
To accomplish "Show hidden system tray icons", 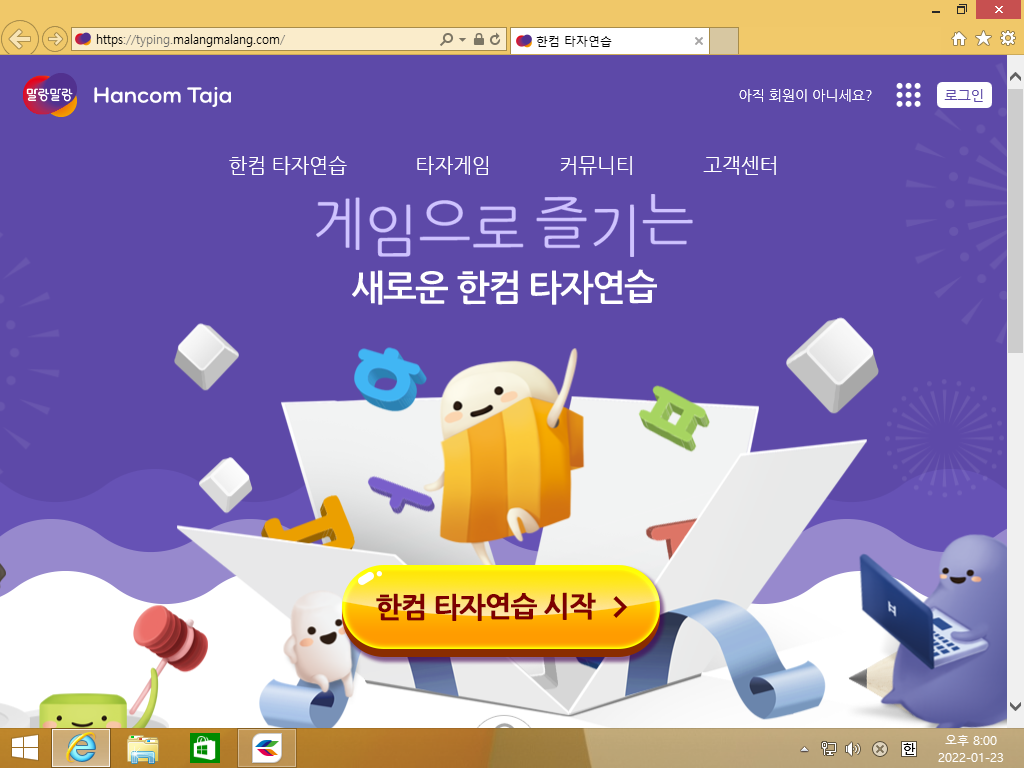I will tap(805, 749).
